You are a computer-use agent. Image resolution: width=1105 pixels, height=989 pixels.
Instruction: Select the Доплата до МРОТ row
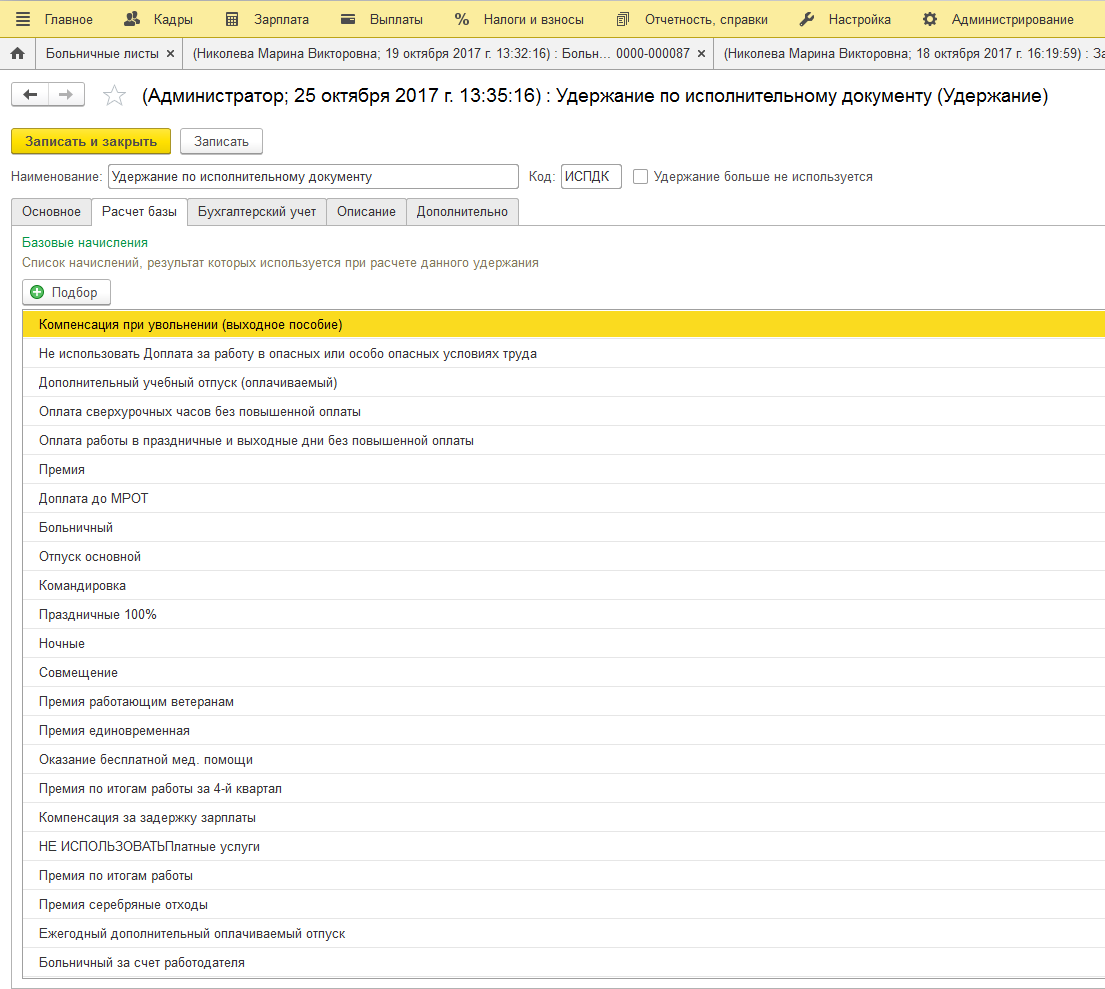[93, 499]
